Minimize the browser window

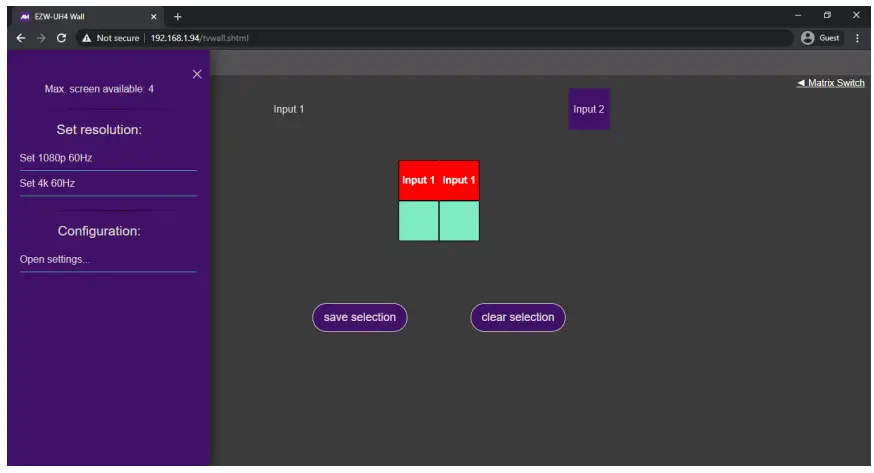(798, 16)
